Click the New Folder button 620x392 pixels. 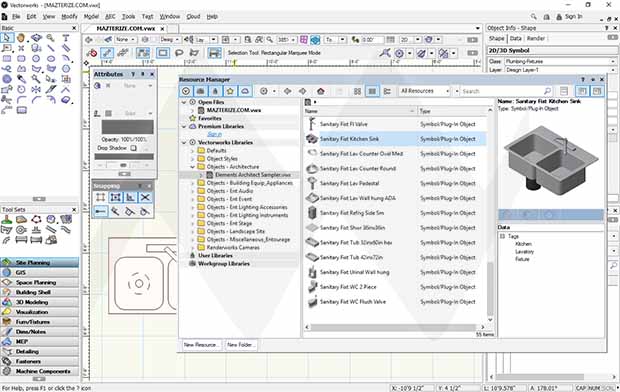pos(240,345)
